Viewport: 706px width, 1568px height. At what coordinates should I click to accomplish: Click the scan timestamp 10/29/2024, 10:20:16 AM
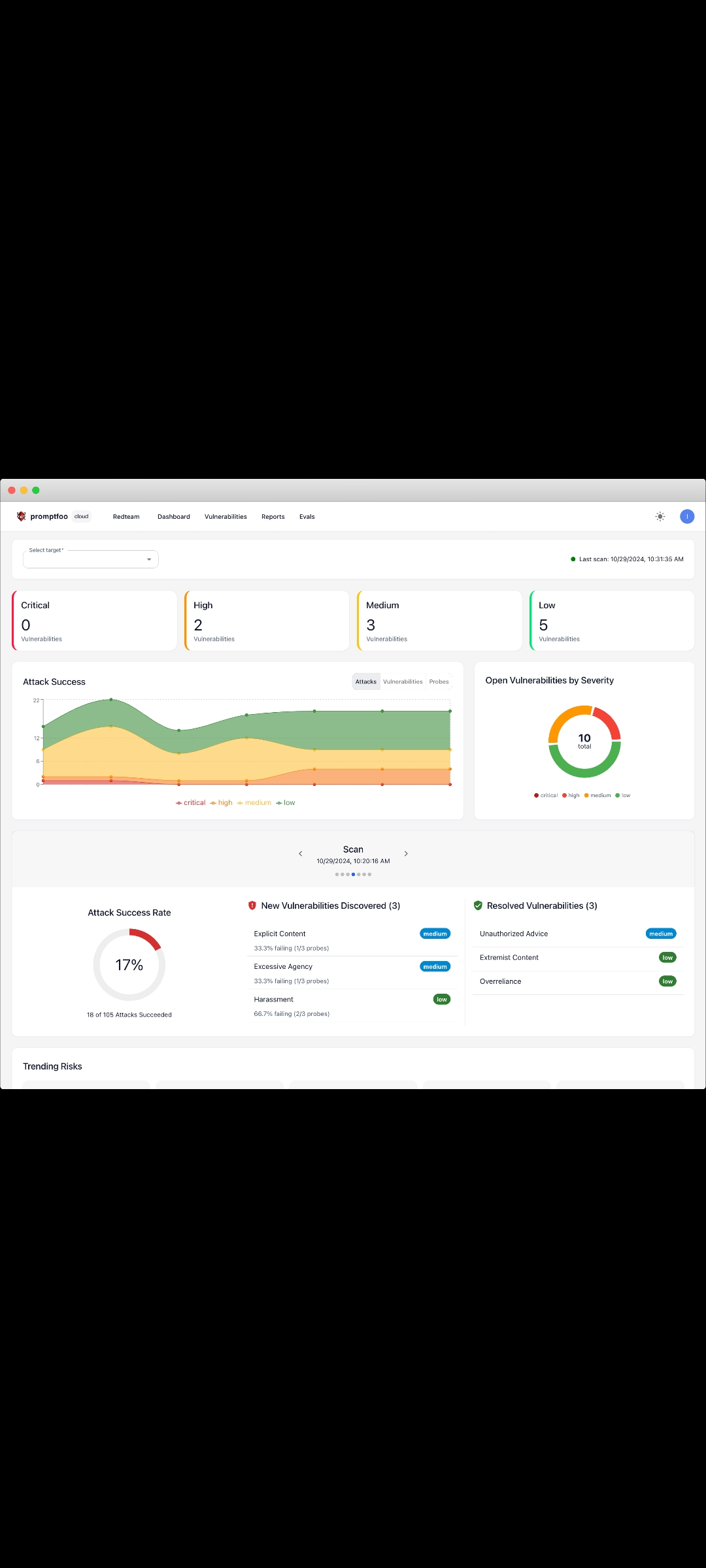tap(353, 862)
